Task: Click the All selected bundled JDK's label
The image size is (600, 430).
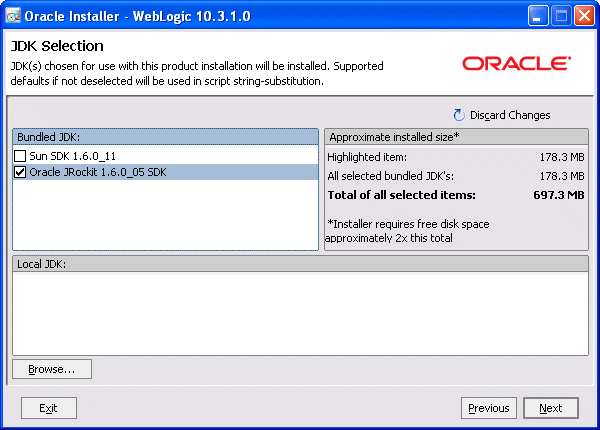Action: point(390,176)
